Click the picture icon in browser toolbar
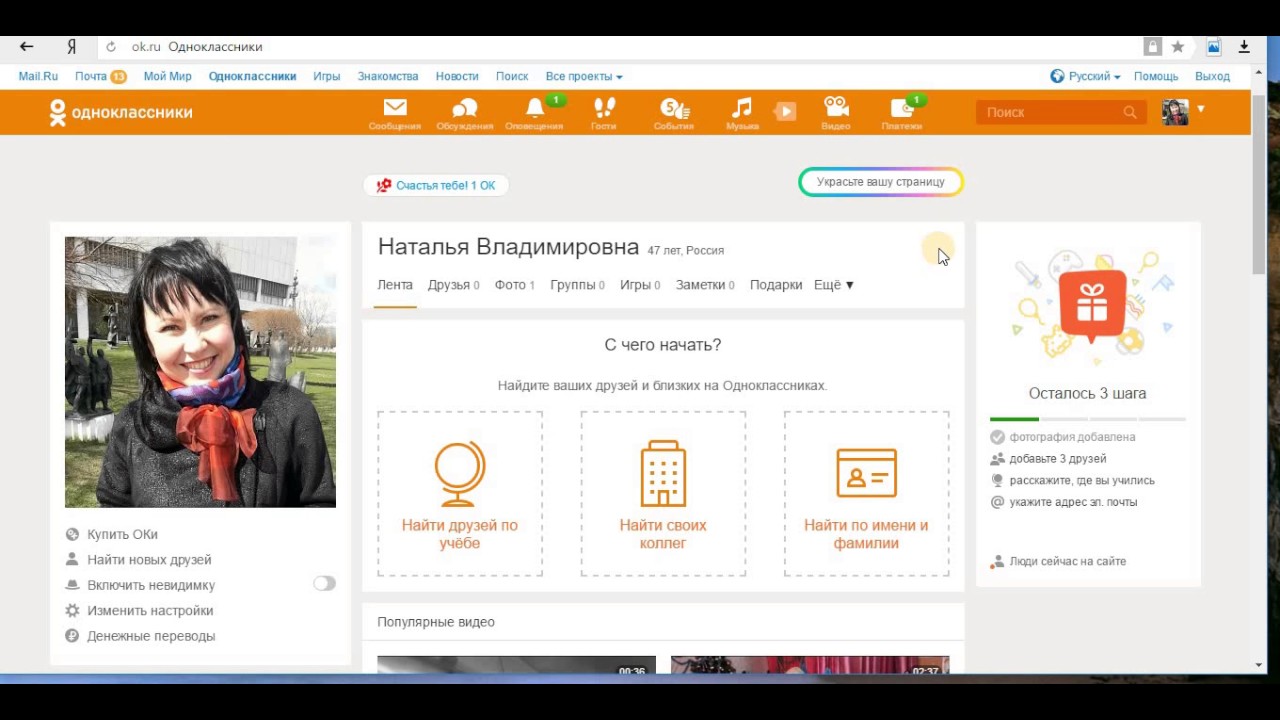Screen dimensions: 1280x720 [1213, 47]
